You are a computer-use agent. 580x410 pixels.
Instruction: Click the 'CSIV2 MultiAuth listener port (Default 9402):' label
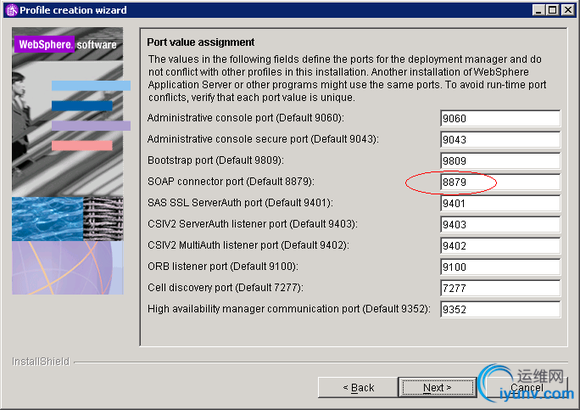pos(248,245)
